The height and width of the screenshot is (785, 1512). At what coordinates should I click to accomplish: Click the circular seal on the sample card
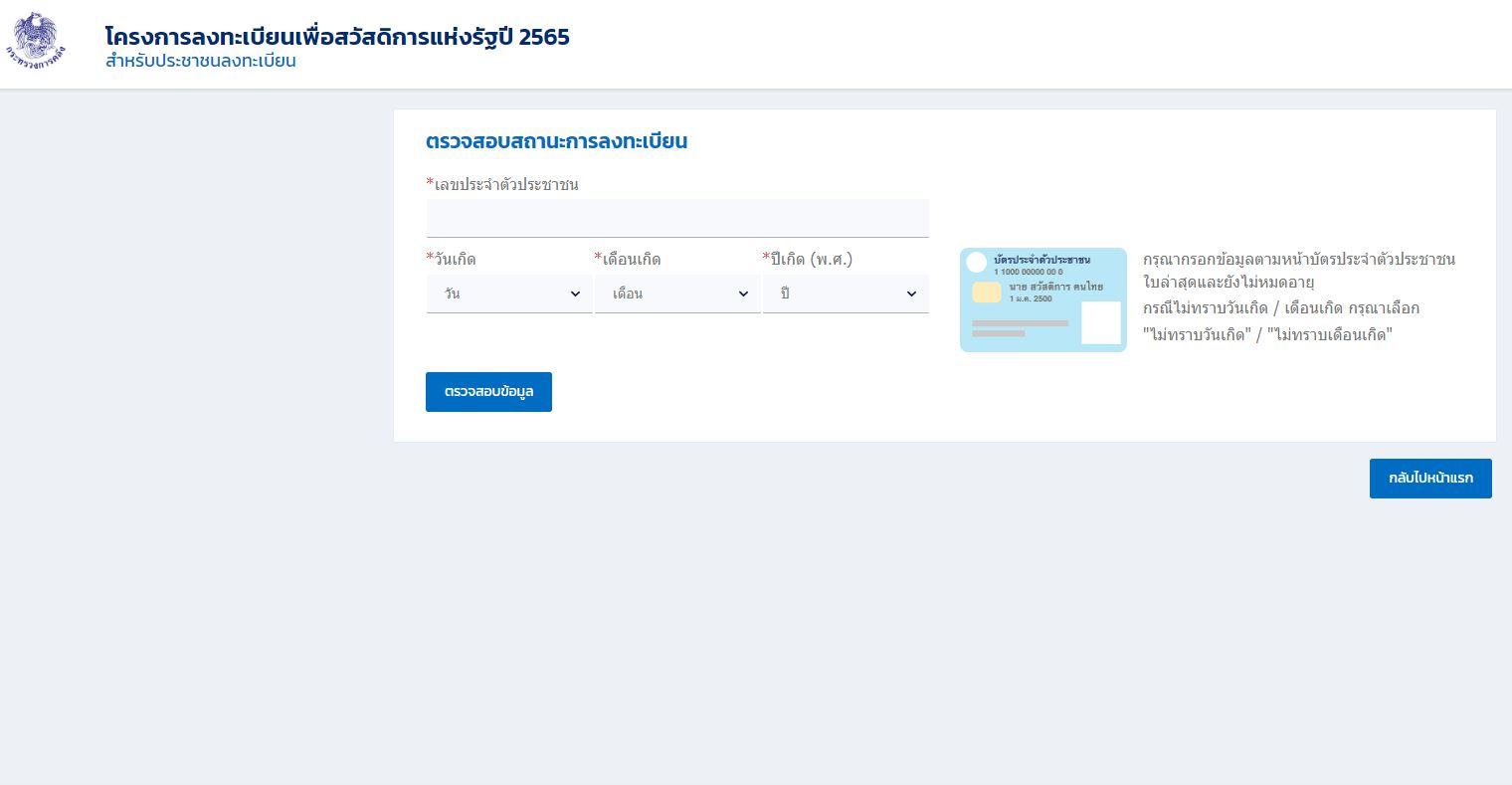(976, 262)
